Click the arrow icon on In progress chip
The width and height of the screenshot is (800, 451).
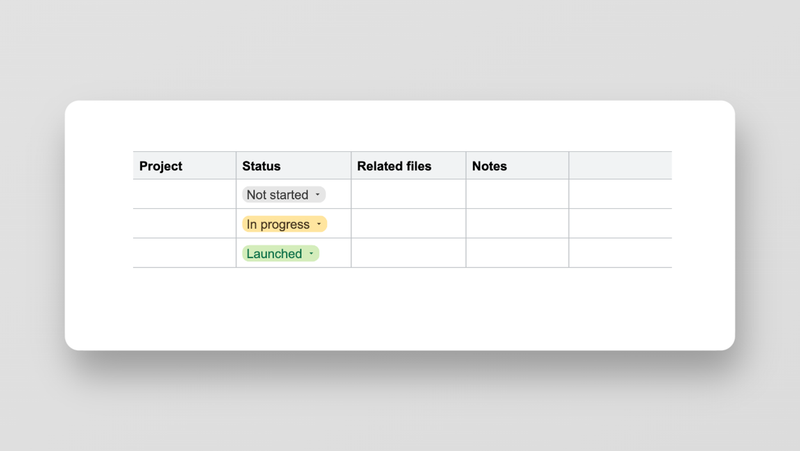click(319, 224)
